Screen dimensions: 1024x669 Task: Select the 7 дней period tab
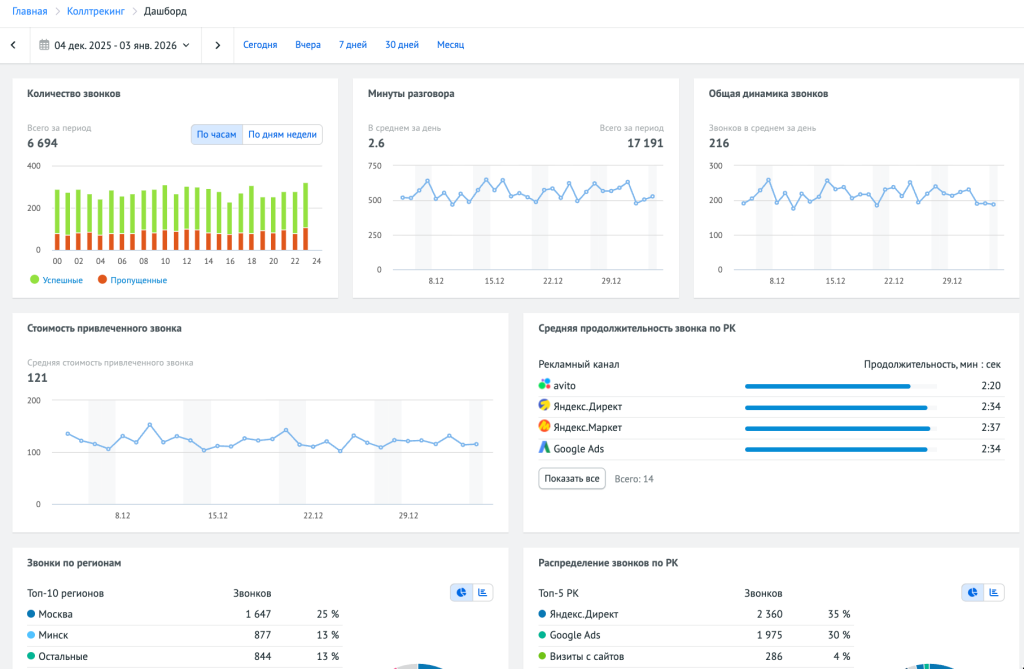[x=352, y=45]
